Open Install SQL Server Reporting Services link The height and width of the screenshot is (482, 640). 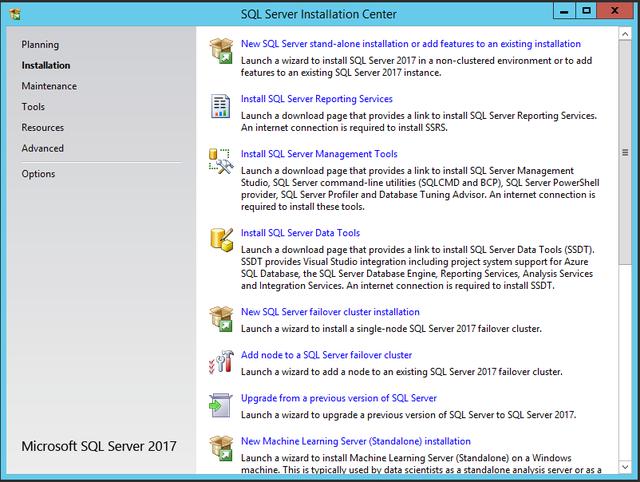tap(316, 99)
